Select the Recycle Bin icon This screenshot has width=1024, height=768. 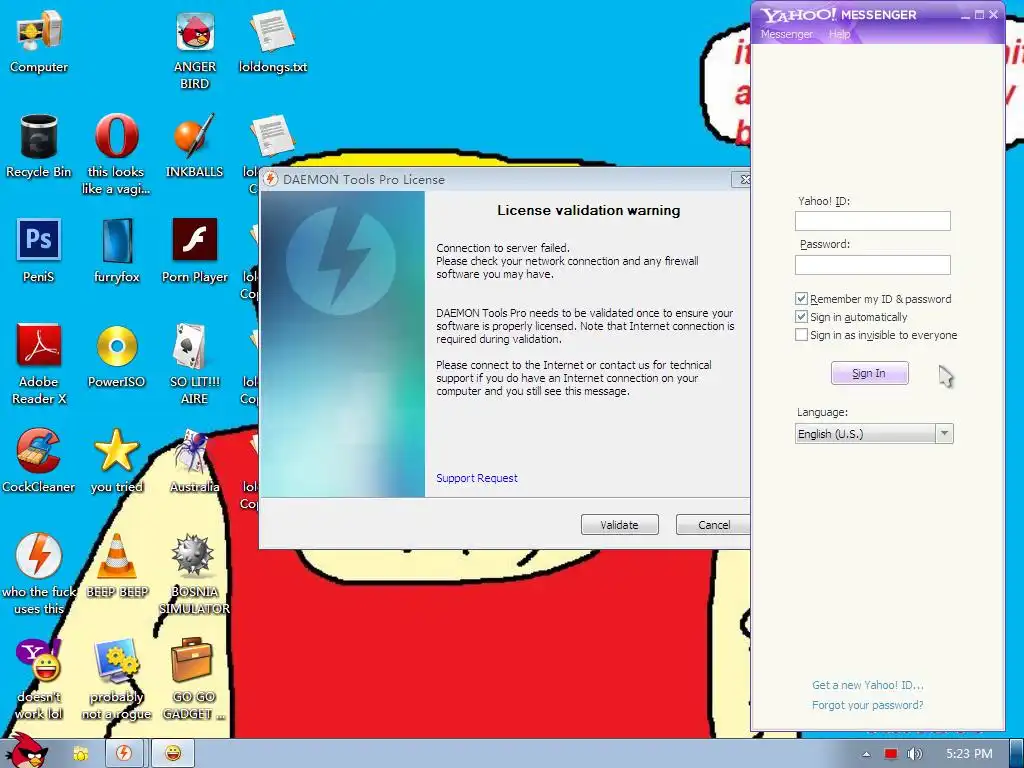(39, 147)
